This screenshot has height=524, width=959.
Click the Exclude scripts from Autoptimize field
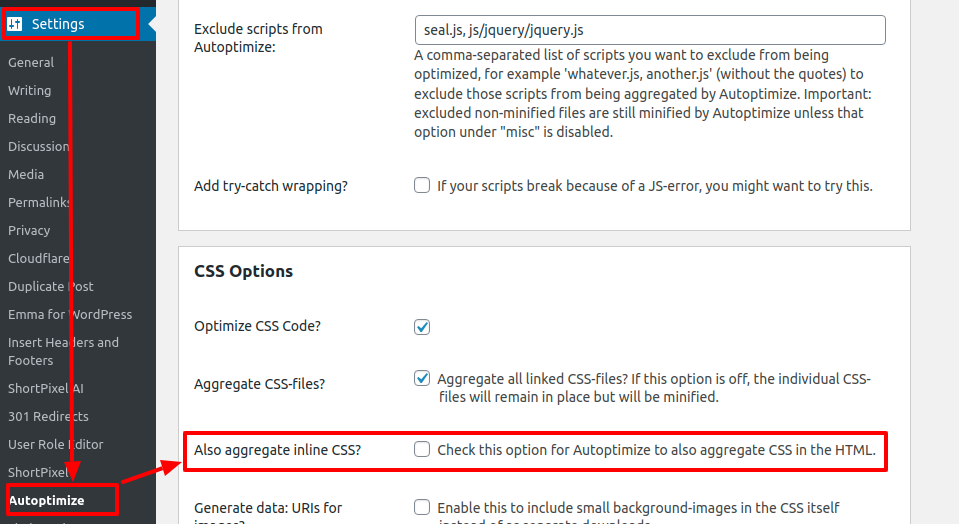pyautogui.click(x=650, y=30)
